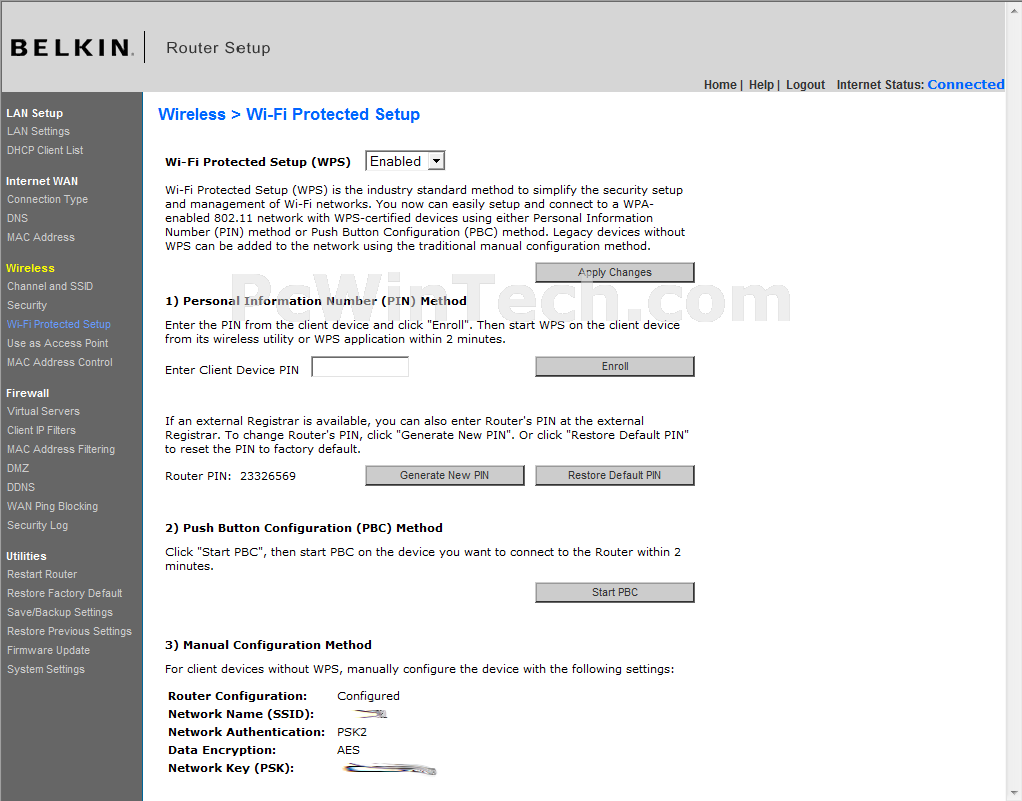Open Use as Access Point page

(57, 343)
